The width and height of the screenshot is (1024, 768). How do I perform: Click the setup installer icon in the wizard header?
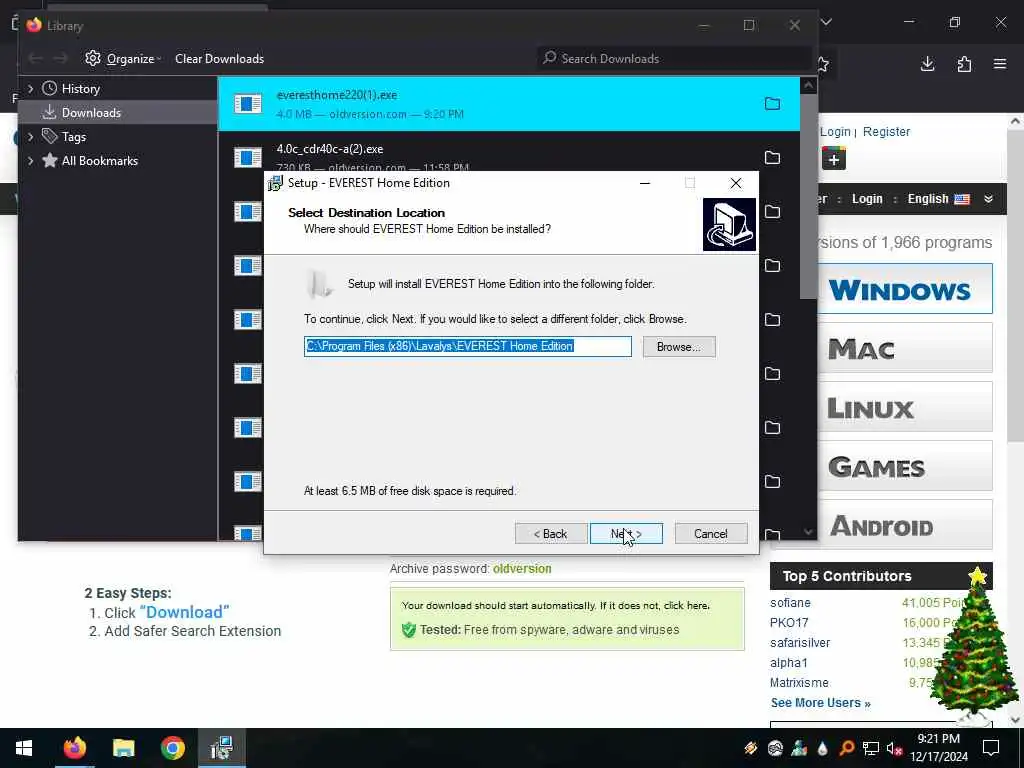coord(729,225)
